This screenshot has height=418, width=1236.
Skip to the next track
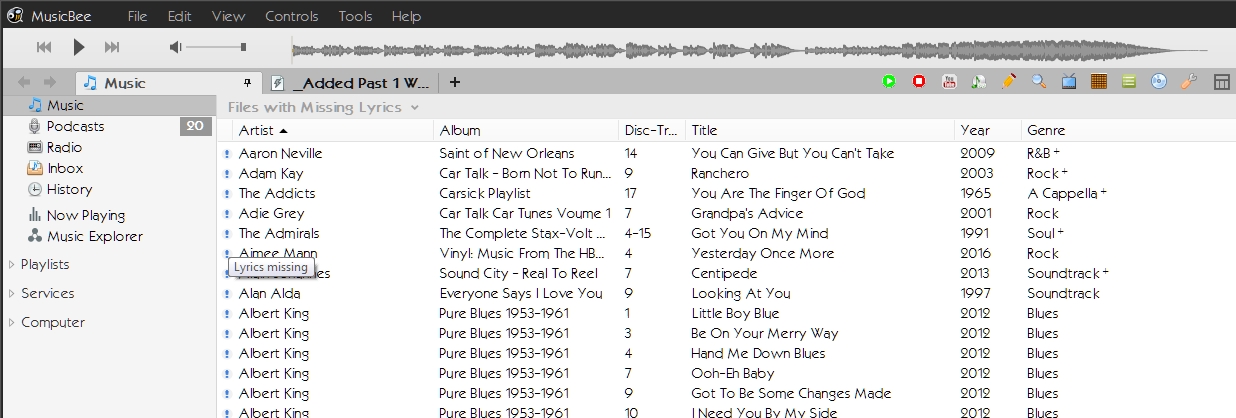click(112, 47)
